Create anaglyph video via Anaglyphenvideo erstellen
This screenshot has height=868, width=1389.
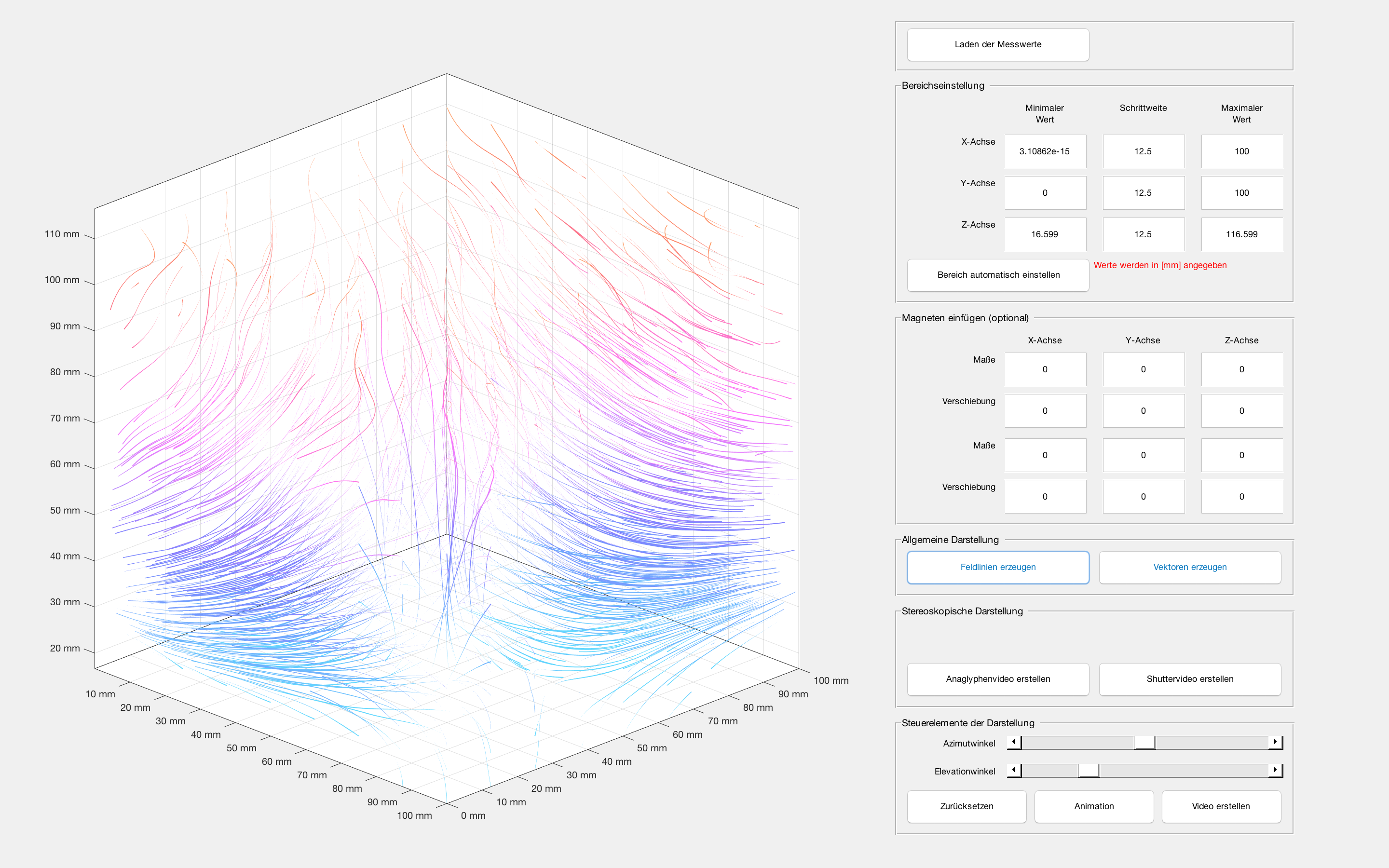[997, 679]
